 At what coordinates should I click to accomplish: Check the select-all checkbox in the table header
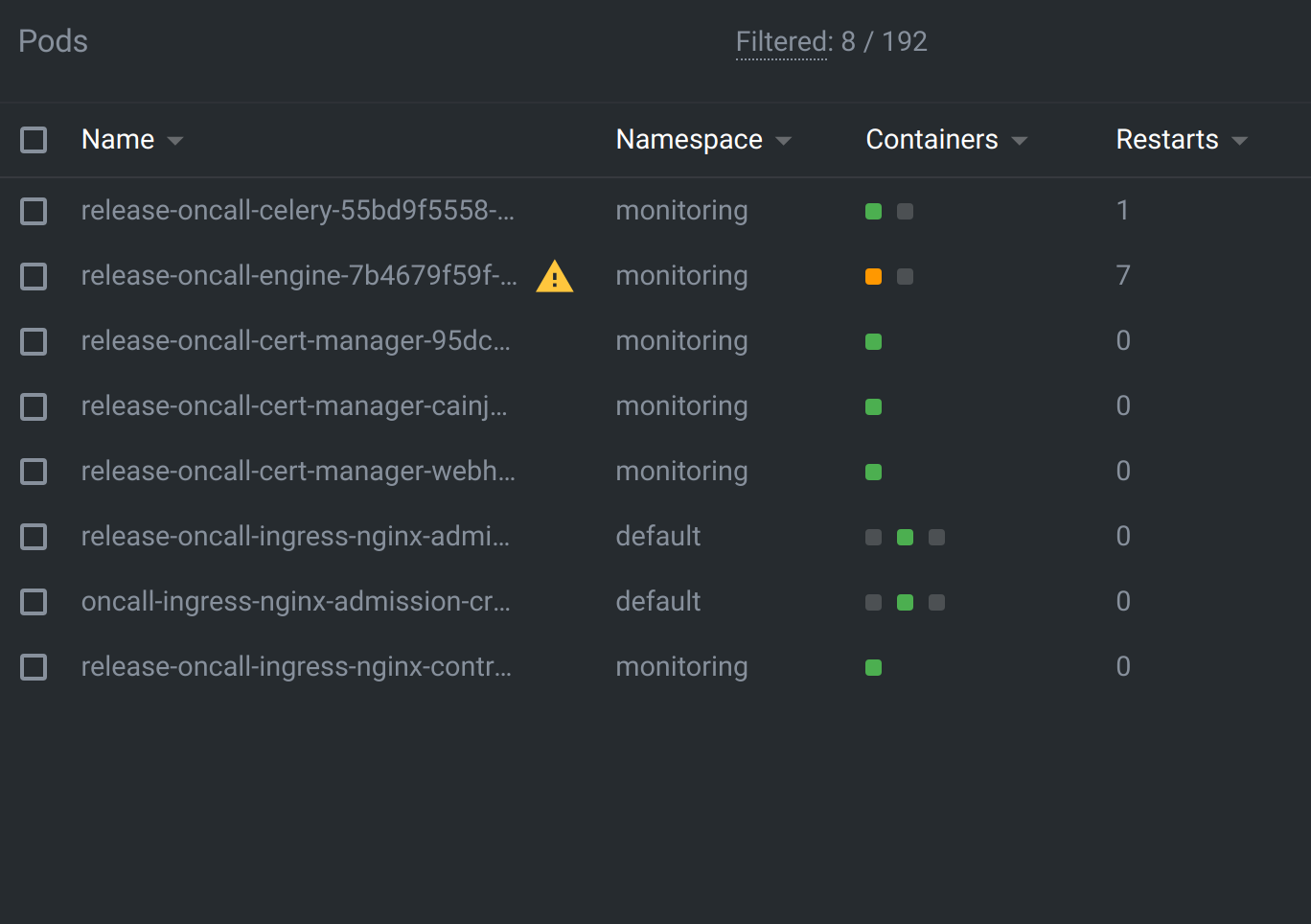pos(34,139)
